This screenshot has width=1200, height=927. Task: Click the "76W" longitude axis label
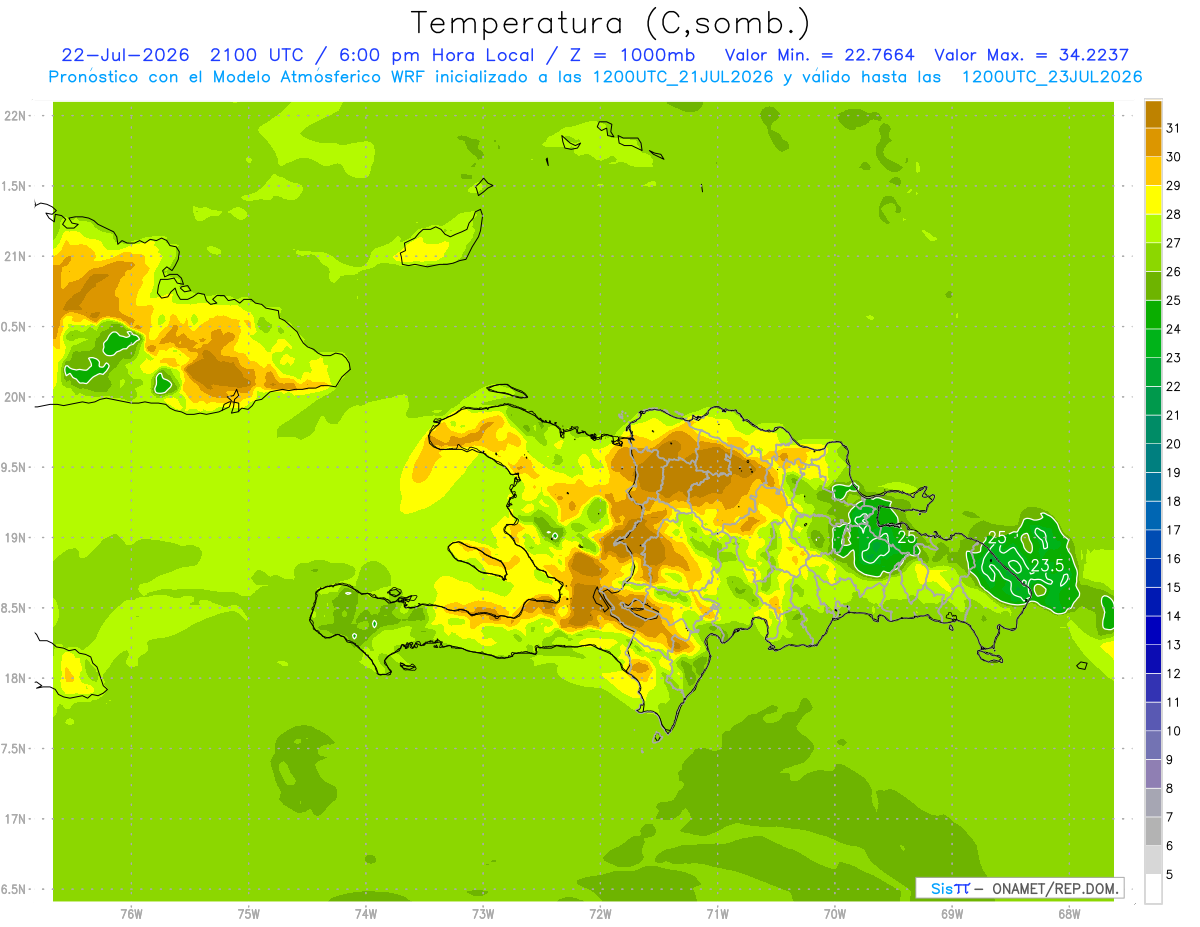[x=131, y=914]
